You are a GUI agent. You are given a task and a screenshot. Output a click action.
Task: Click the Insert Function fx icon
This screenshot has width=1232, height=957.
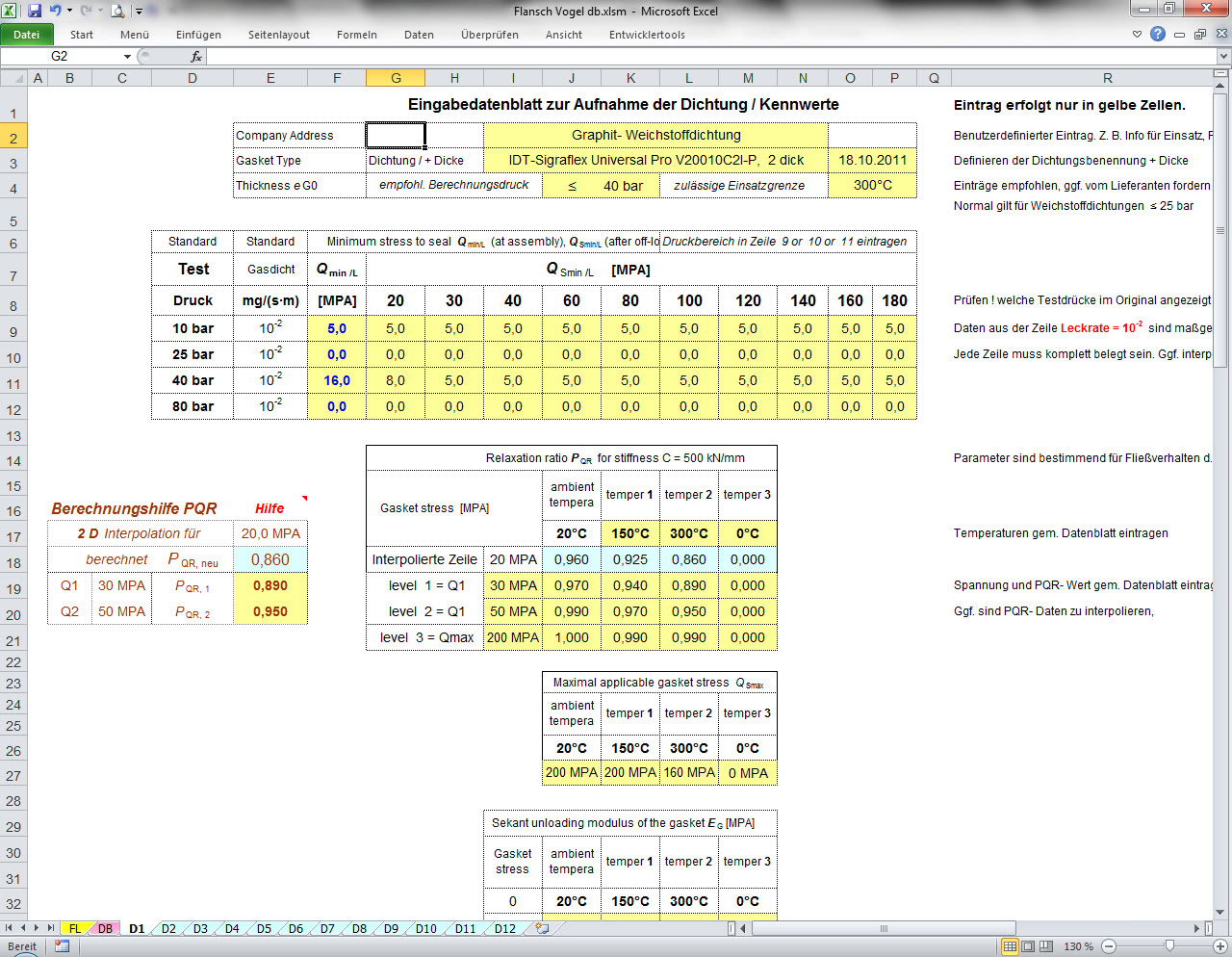click(196, 57)
